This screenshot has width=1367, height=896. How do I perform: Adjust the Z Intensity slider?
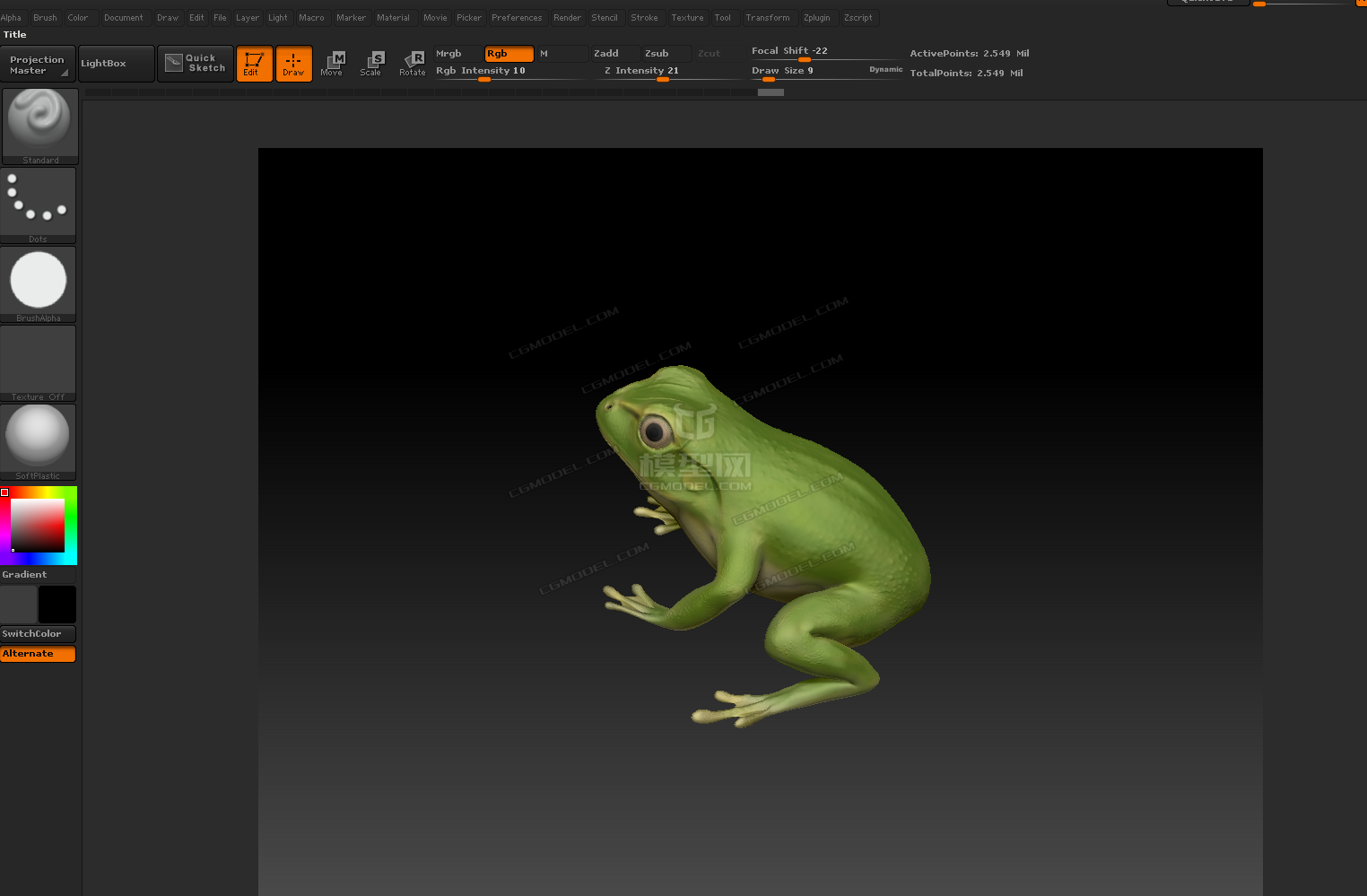pyautogui.click(x=667, y=72)
